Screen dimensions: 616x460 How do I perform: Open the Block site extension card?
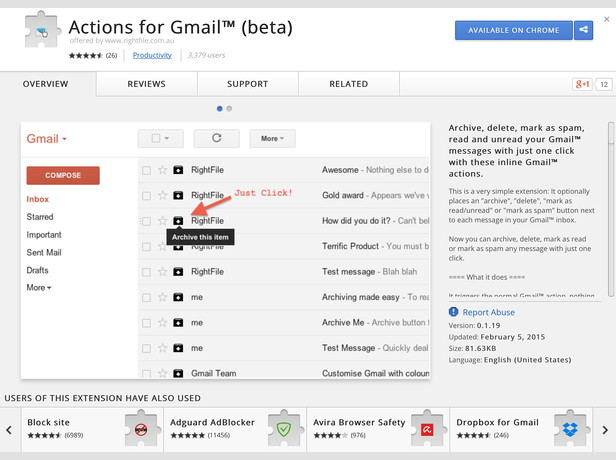point(92,430)
